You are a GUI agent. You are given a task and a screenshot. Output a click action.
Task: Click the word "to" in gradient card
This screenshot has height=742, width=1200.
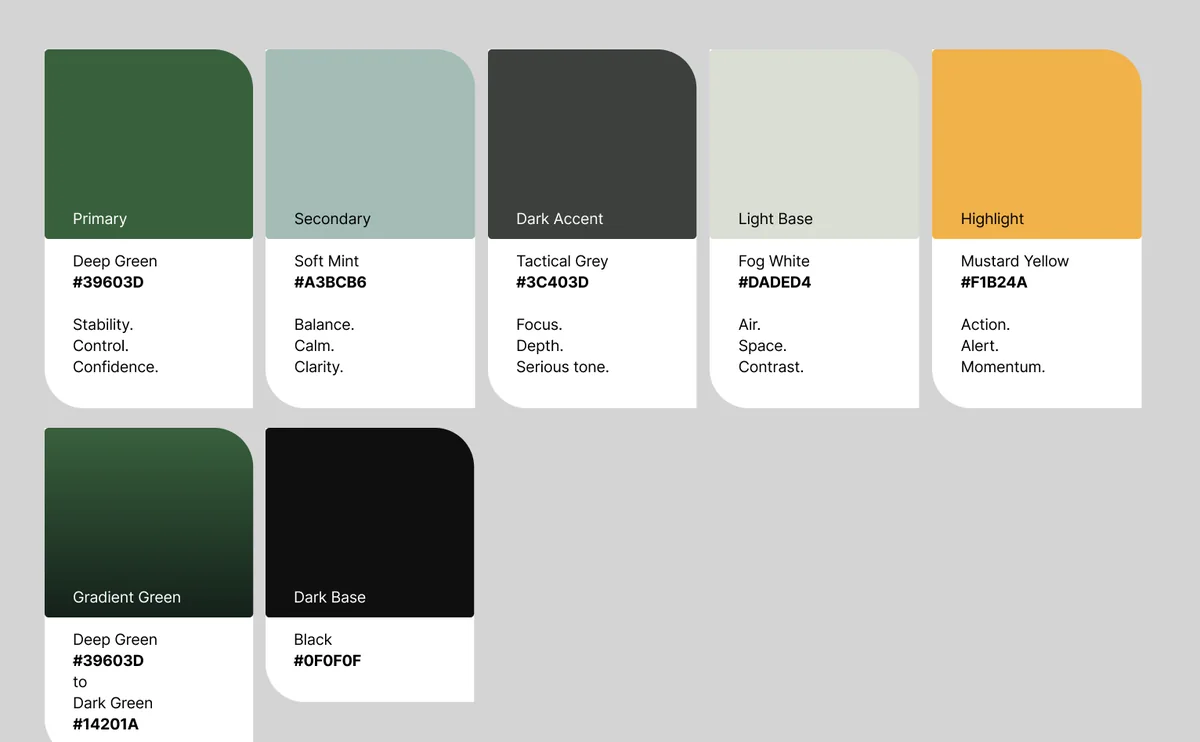[80, 682]
